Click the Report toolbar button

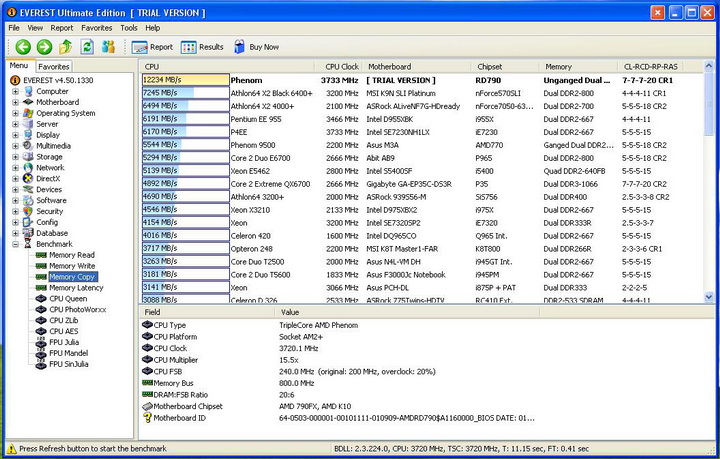point(152,47)
